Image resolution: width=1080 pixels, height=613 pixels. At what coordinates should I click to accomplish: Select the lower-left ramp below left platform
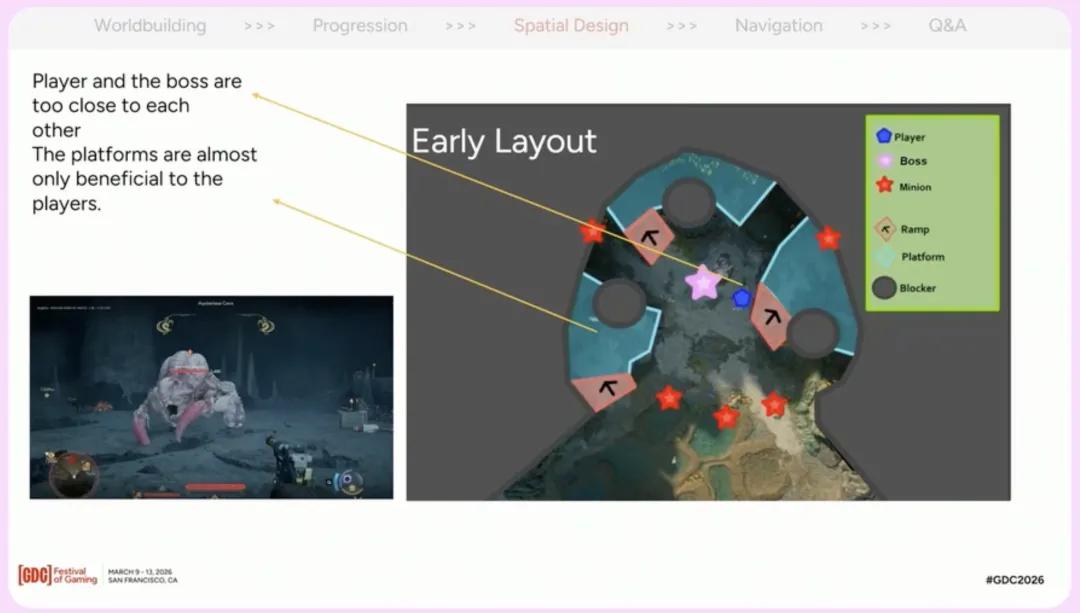(x=604, y=390)
